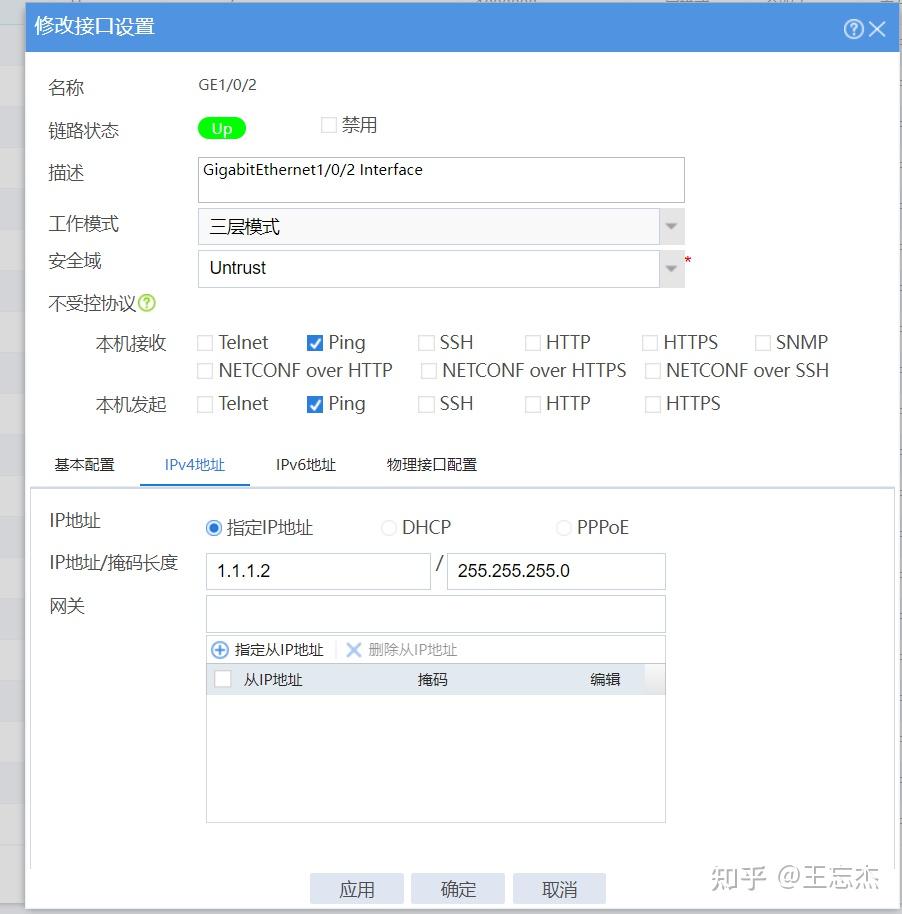Click the 应用 button to apply settings

357,888
